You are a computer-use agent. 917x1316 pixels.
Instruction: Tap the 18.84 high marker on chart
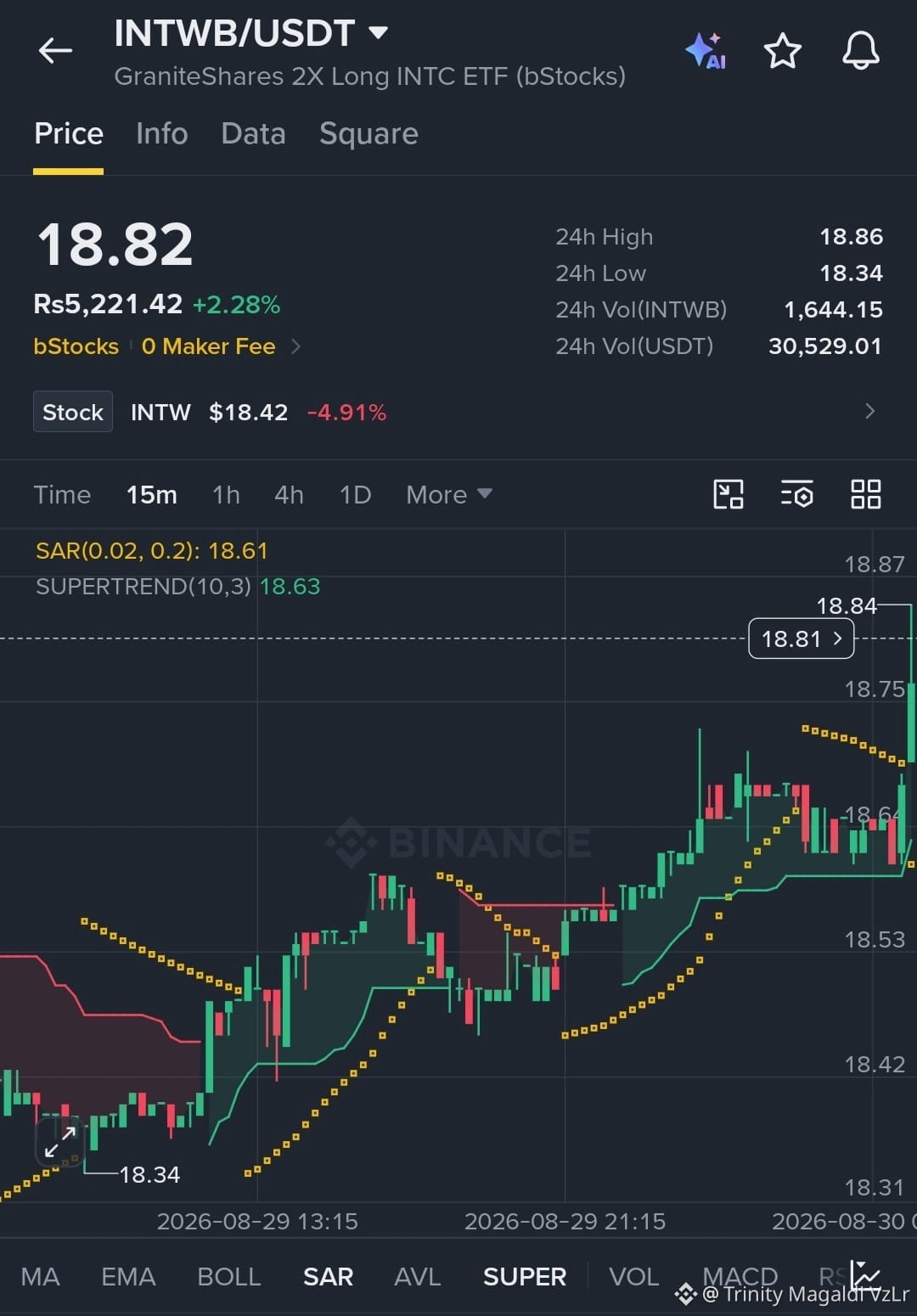[847, 605]
